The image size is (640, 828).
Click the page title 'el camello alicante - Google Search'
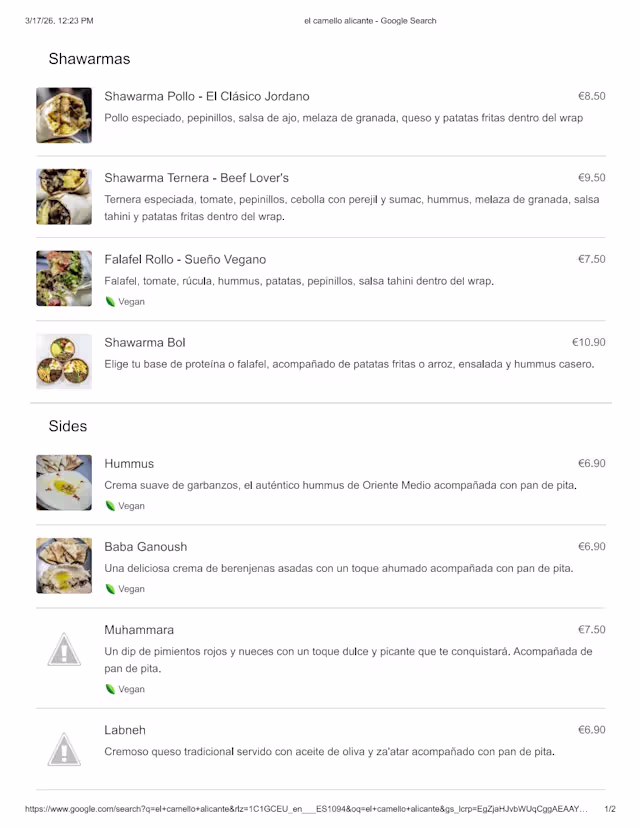370,21
